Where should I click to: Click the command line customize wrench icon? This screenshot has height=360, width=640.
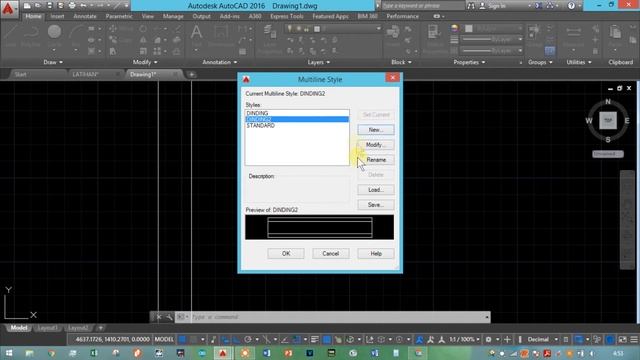click(169, 317)
